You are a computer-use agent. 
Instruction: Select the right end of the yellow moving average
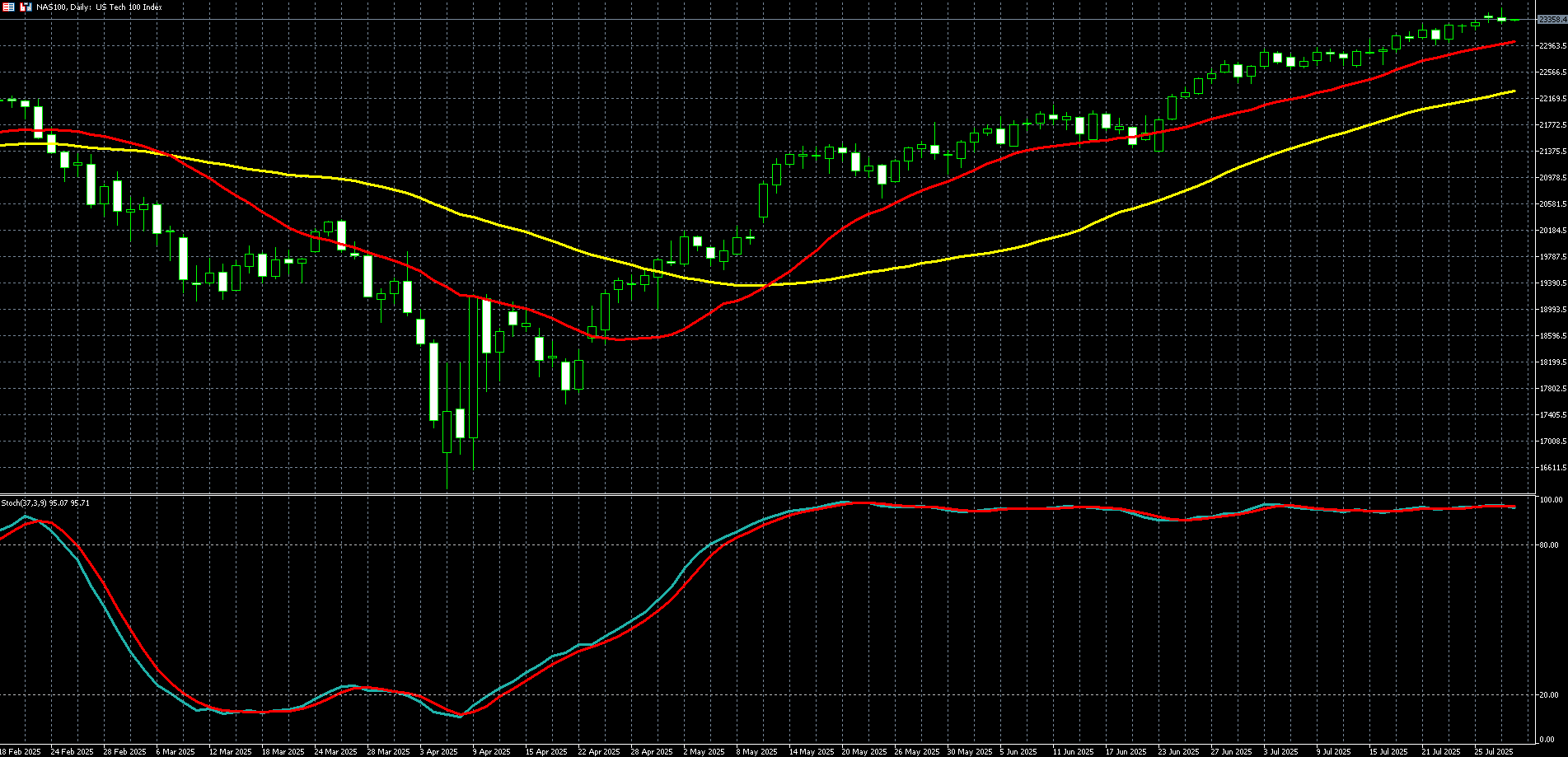1514,91
